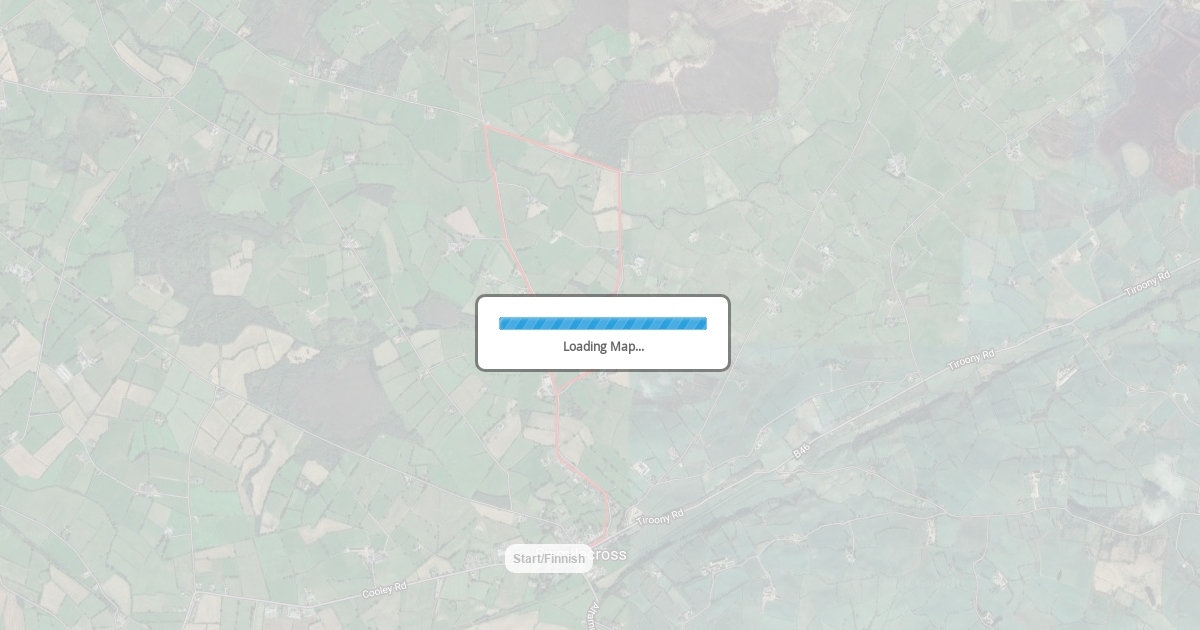
Task: Select the Cooley Rd road label
Action: 384,591
